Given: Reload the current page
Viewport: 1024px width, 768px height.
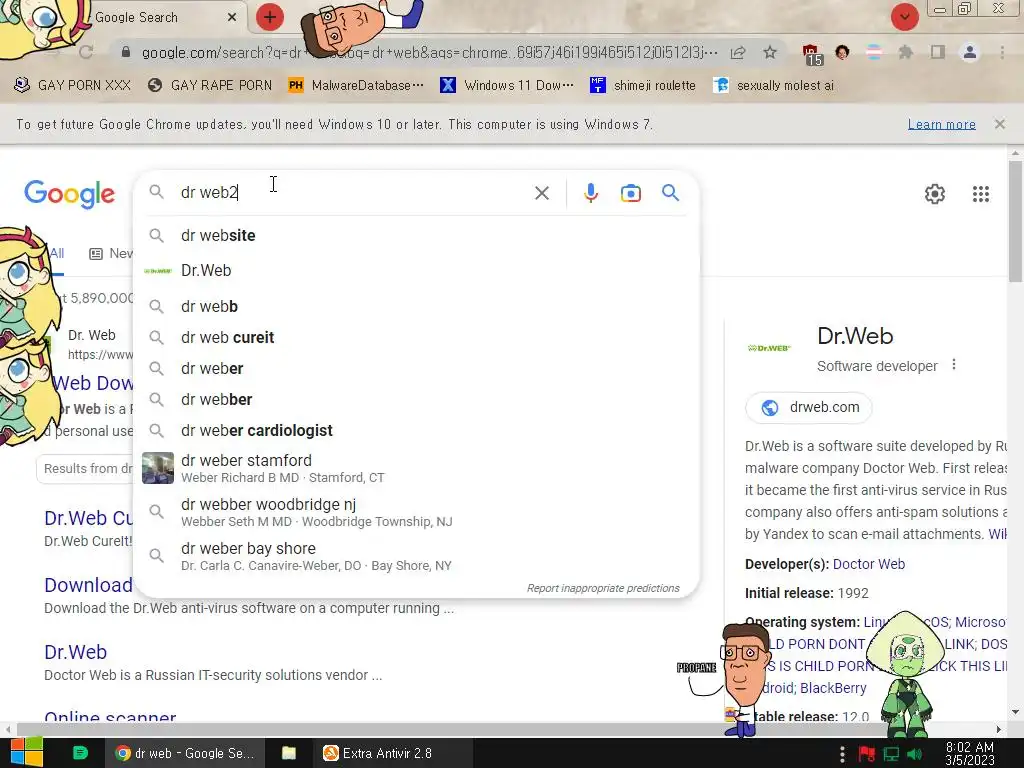Looking at the screenshot, I should (86, 52).
